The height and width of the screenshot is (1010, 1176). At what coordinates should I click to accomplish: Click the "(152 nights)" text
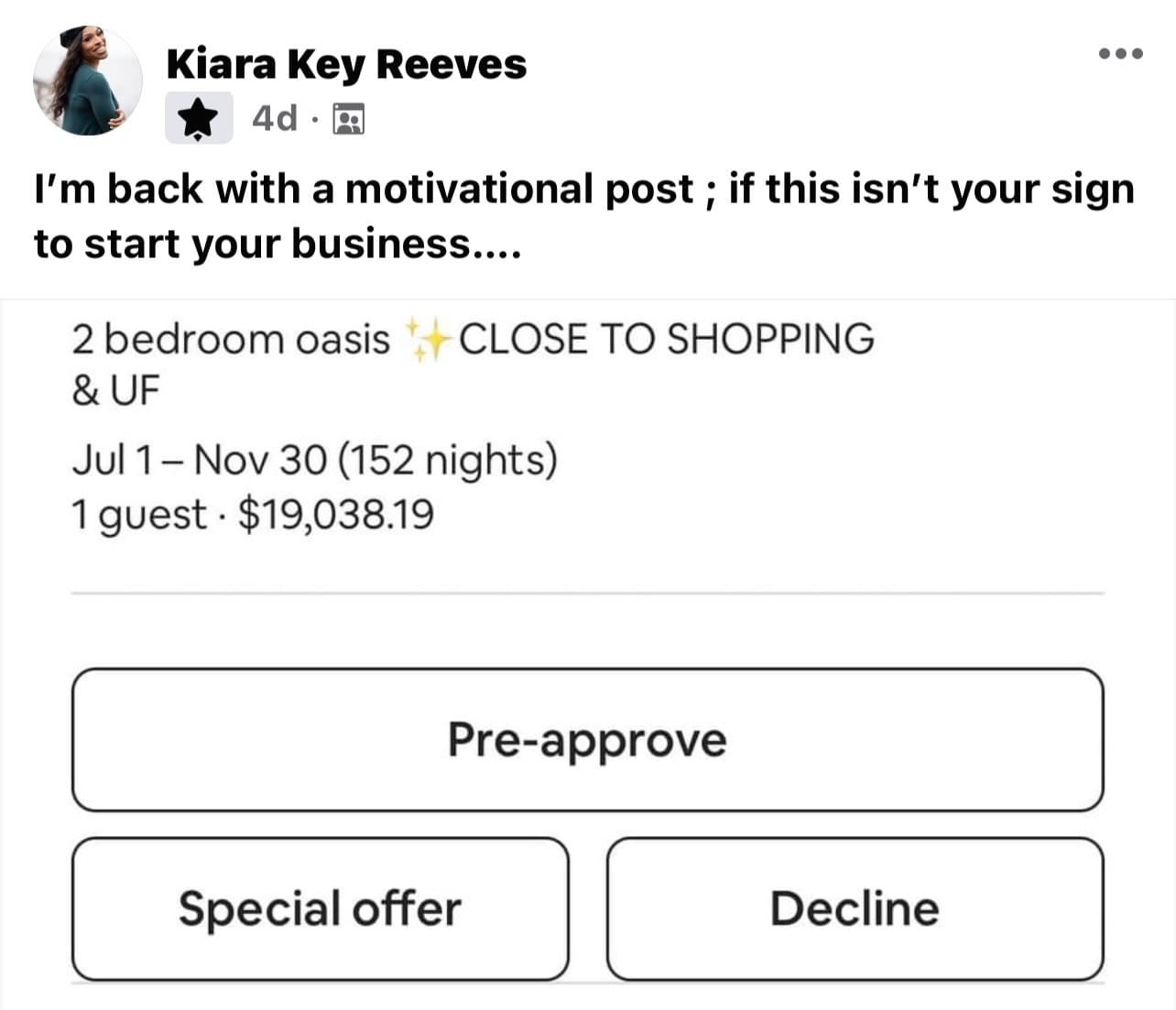coord(447,460)
